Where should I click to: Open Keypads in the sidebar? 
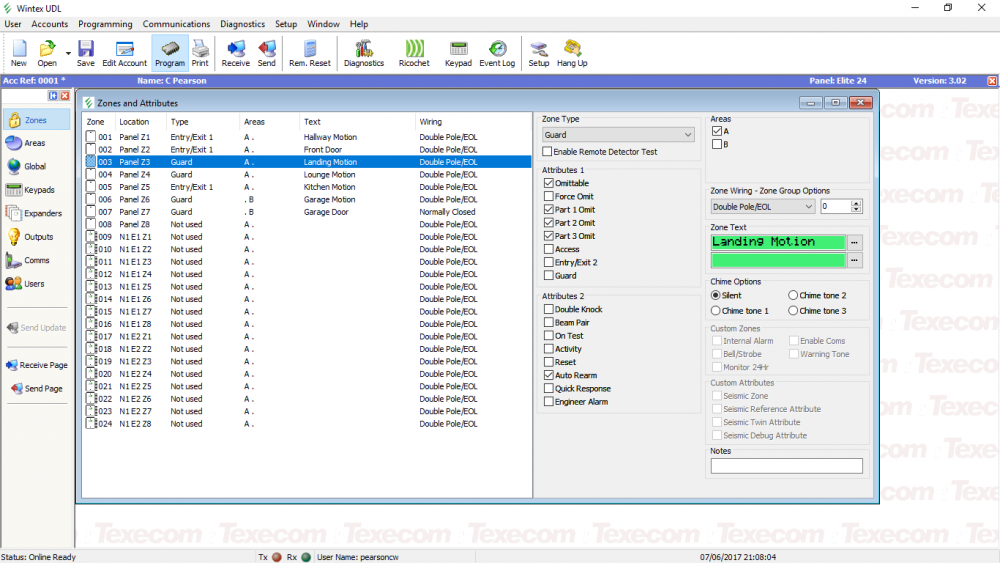pyautogui.click(x=36, y=190)
